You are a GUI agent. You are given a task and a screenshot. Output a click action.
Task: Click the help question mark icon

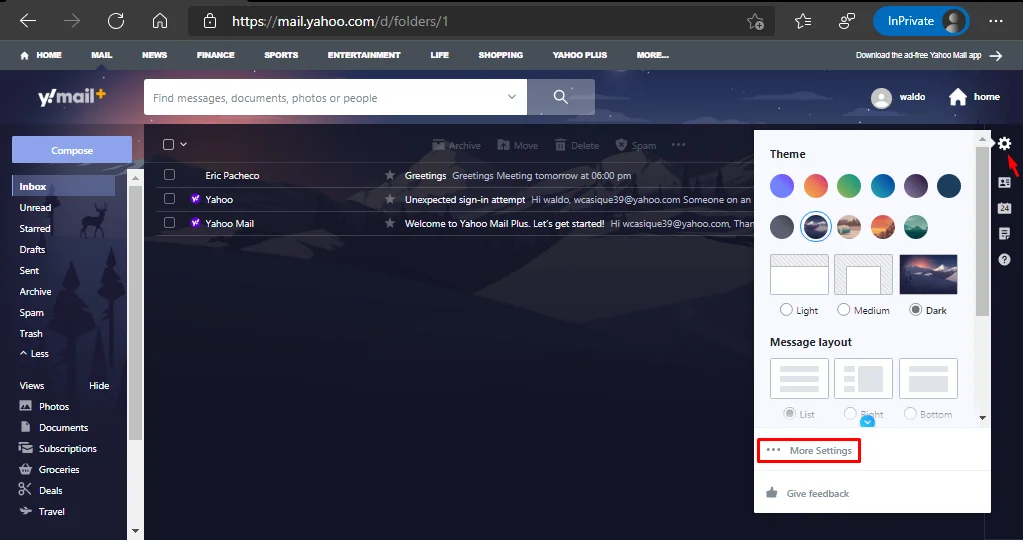pos(1004,260)
